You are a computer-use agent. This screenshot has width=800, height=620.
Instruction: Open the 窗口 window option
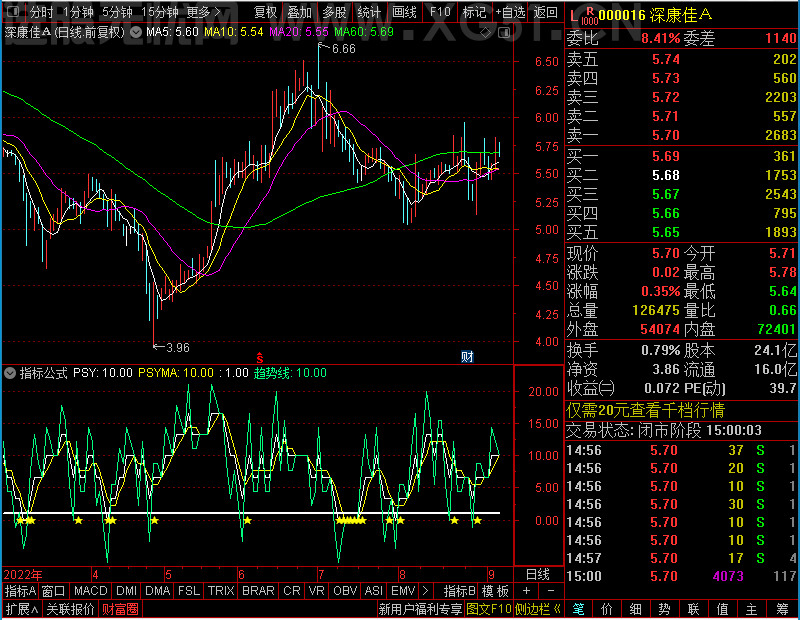54,591
